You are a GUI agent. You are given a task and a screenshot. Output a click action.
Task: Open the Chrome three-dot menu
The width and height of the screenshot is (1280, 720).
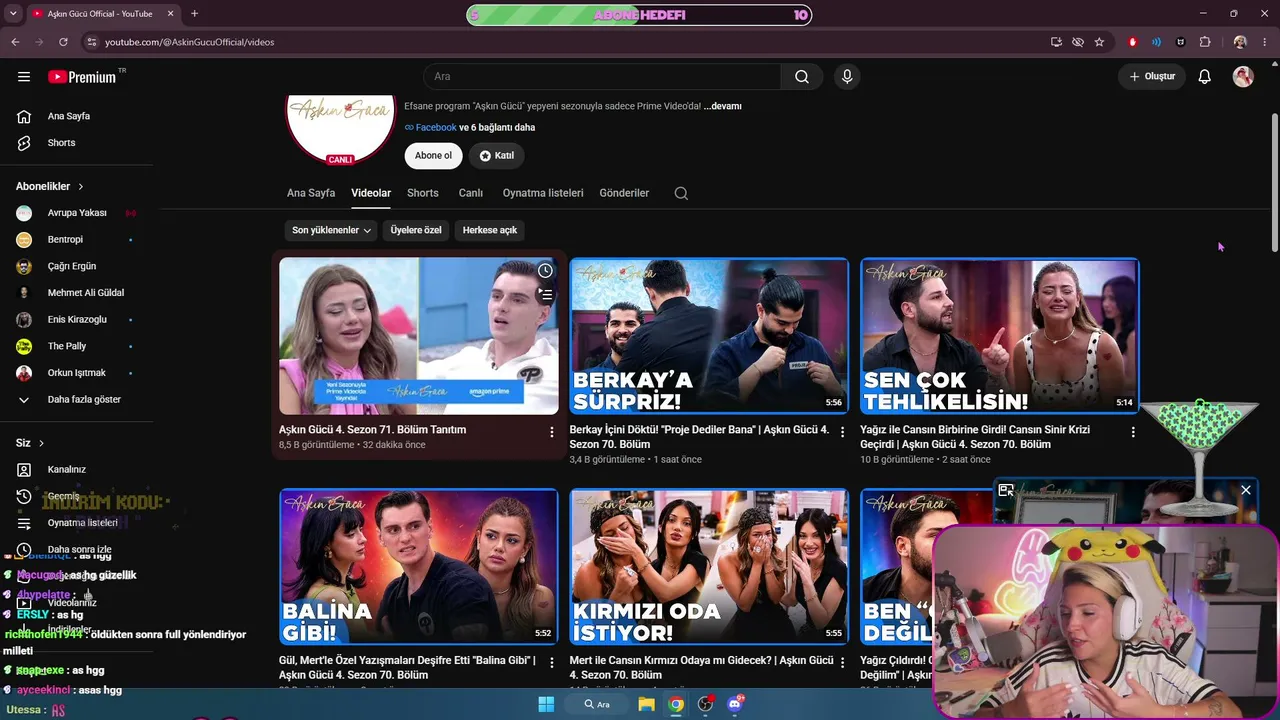click(1265, 42)
